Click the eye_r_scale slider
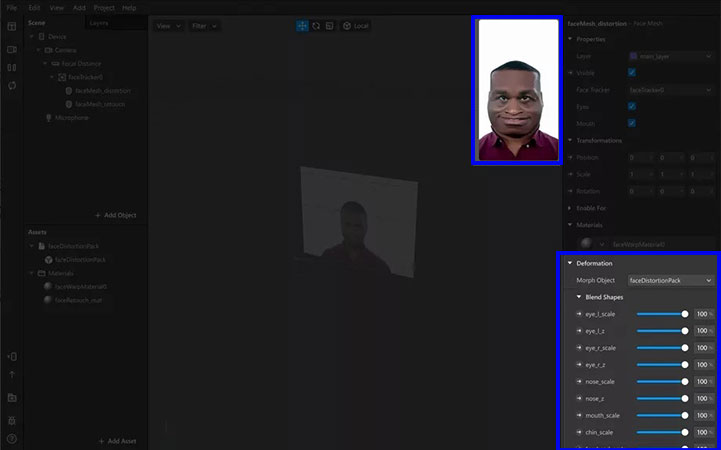 [x=662, y=348]
